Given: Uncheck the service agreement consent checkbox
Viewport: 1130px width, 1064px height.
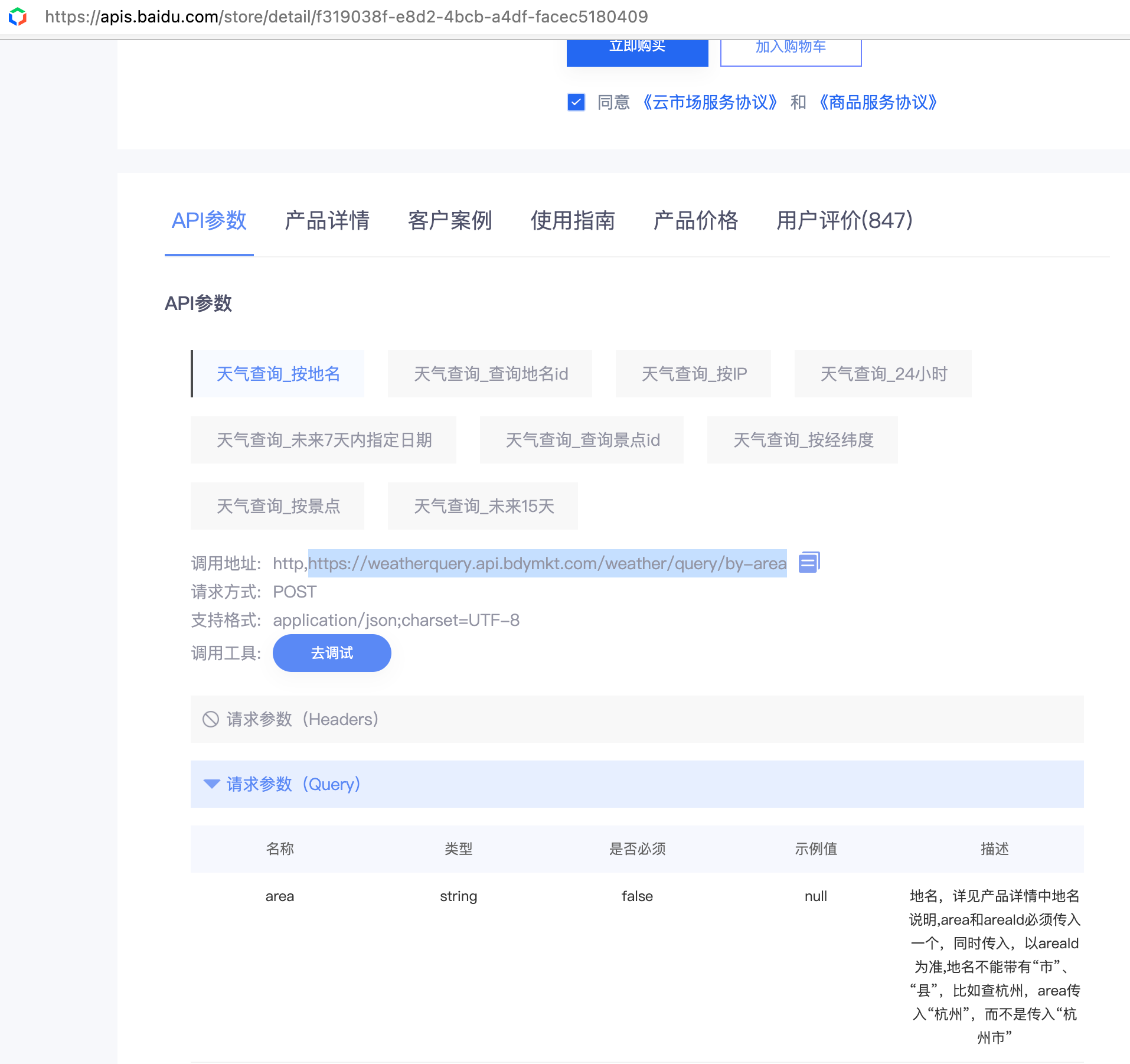Looking at the screenshot, I should [x=576, y=102].
